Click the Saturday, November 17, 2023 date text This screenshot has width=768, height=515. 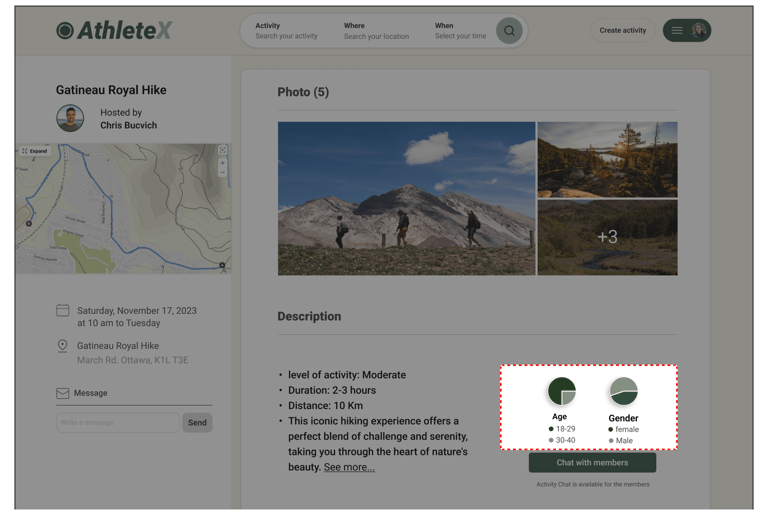tap(137, 311)
